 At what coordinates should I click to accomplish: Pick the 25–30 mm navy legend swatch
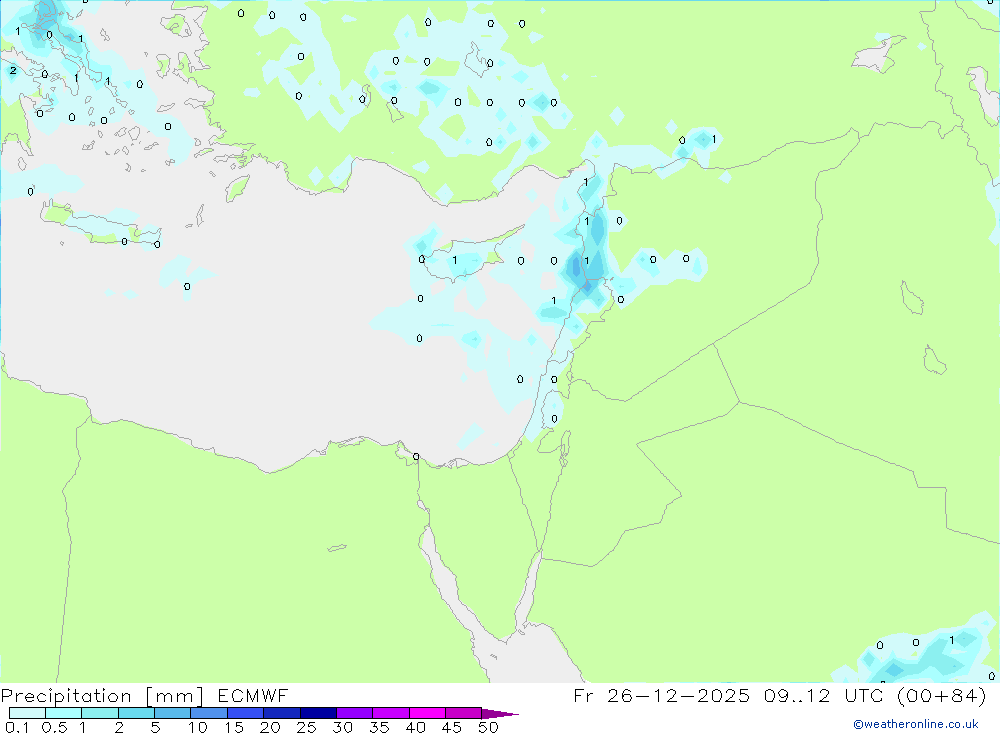[x=318, y=713]
